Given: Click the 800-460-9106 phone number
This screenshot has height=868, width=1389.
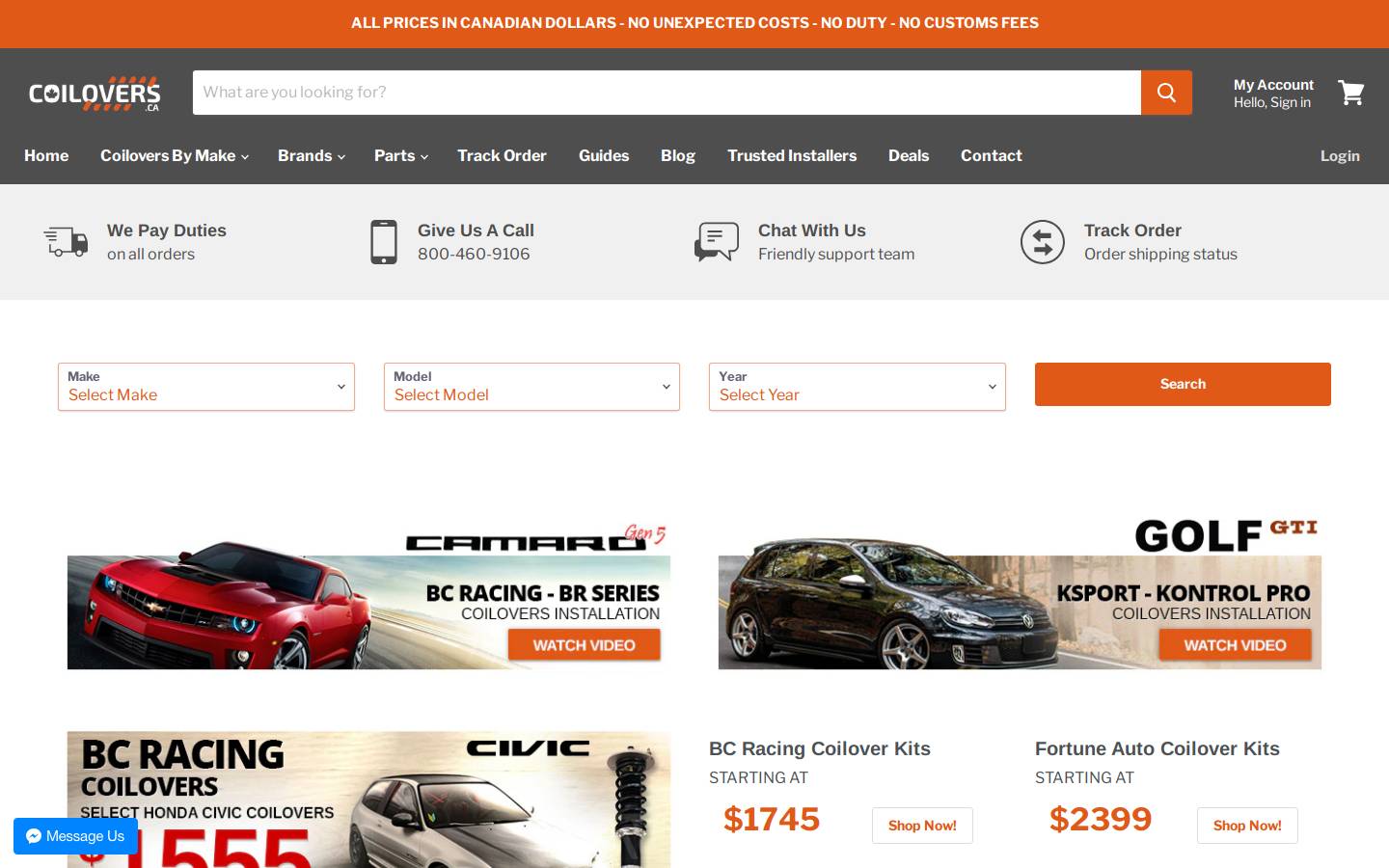Looking at the screenshot, I should tap(474, 254).
